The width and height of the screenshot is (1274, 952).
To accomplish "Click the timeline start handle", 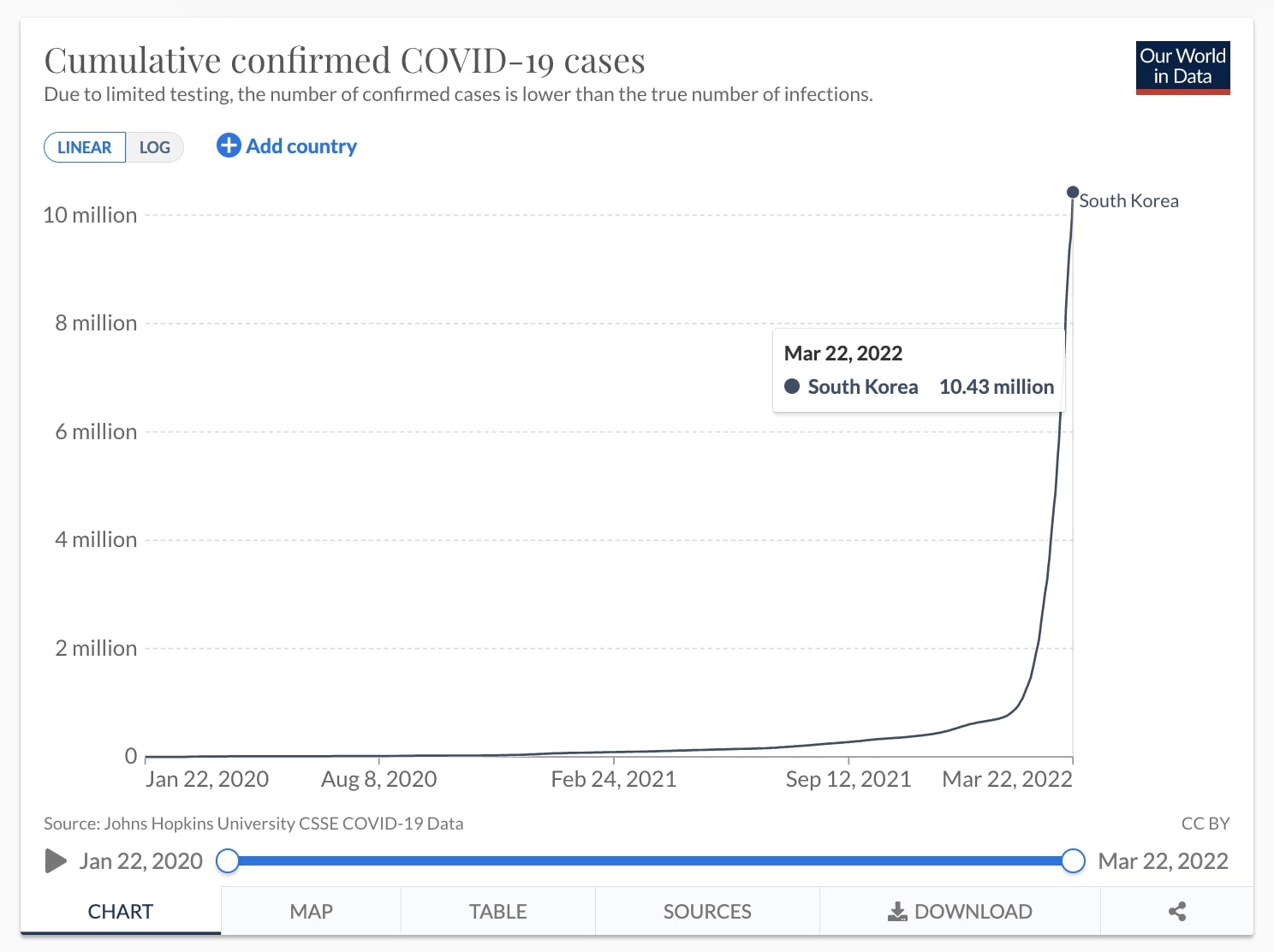I will [x=228, y=861].
